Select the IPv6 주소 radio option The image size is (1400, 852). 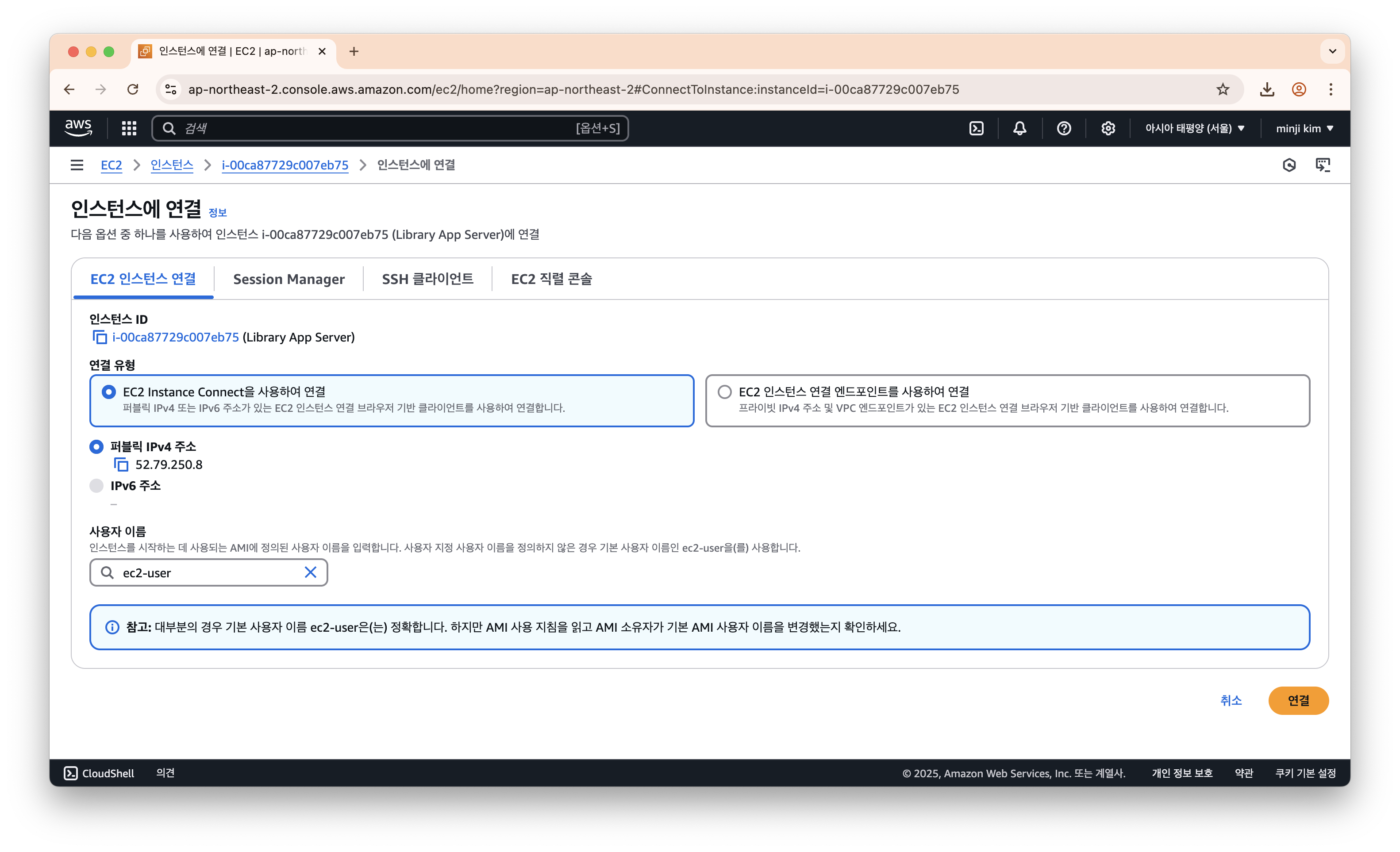click(x=96, y=486)
